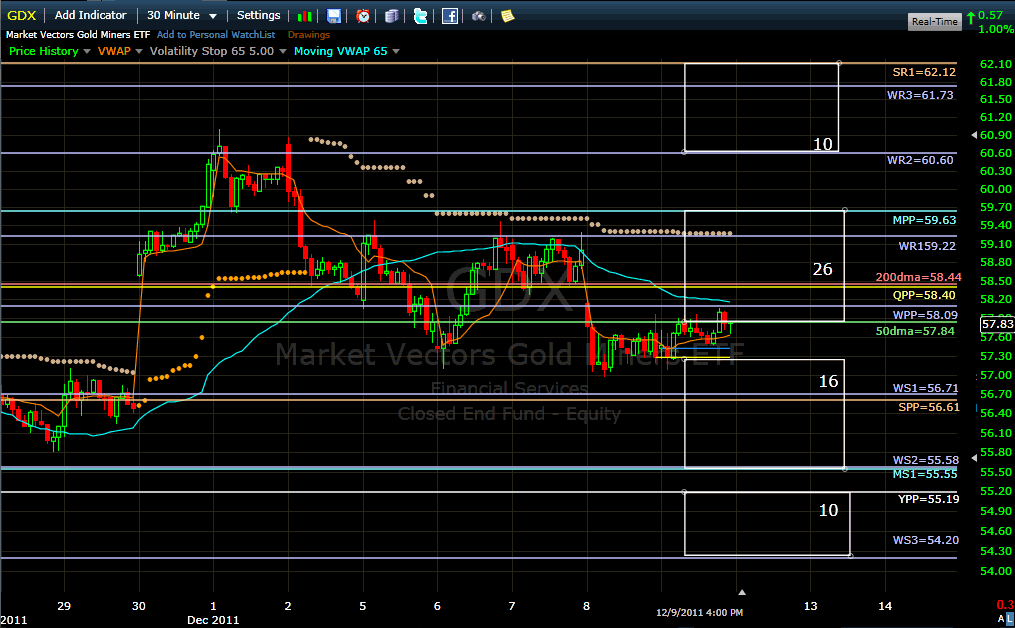Click the SR1=62.12 level label
Screen dimensions: 1015x628
[924, 72]
